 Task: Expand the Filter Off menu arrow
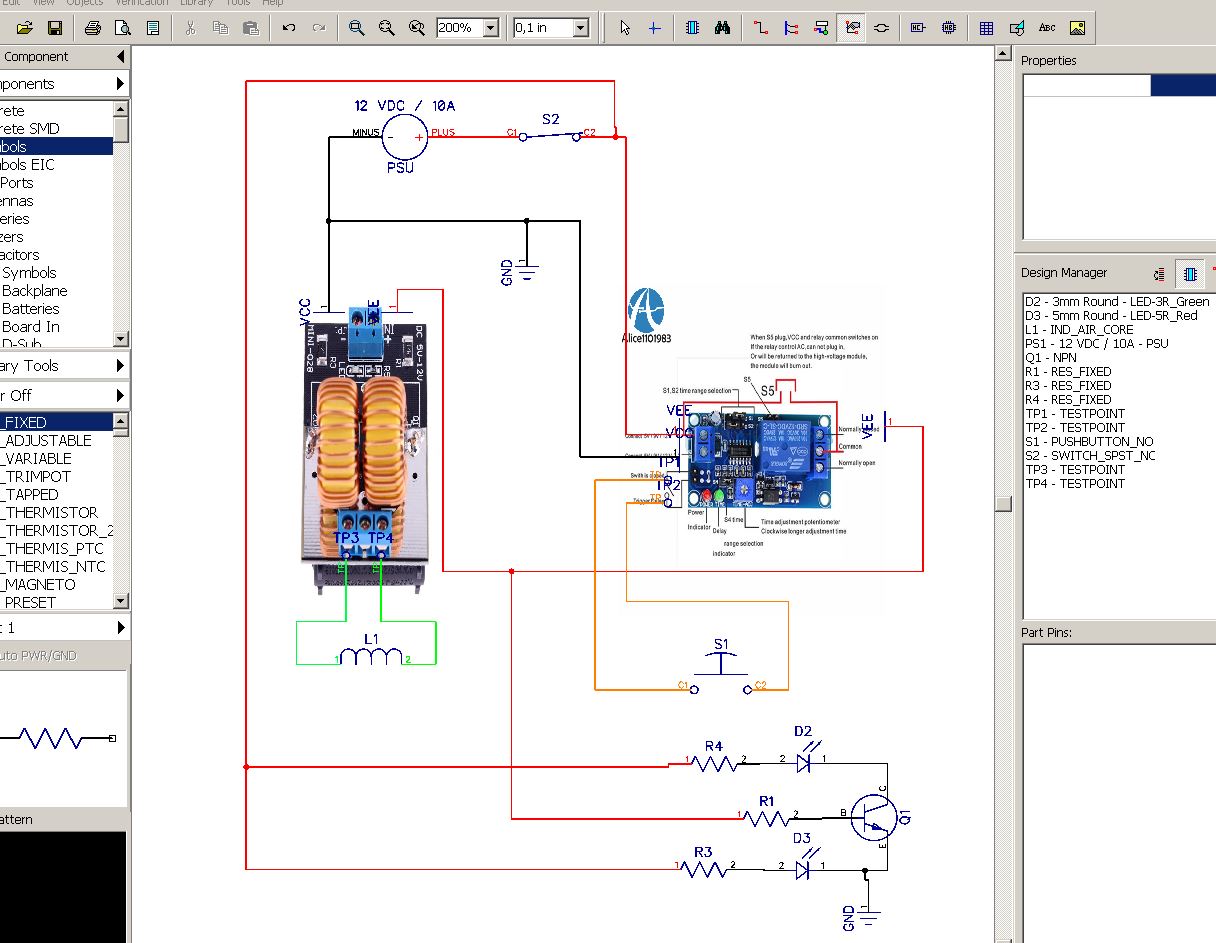click(121, 395)
